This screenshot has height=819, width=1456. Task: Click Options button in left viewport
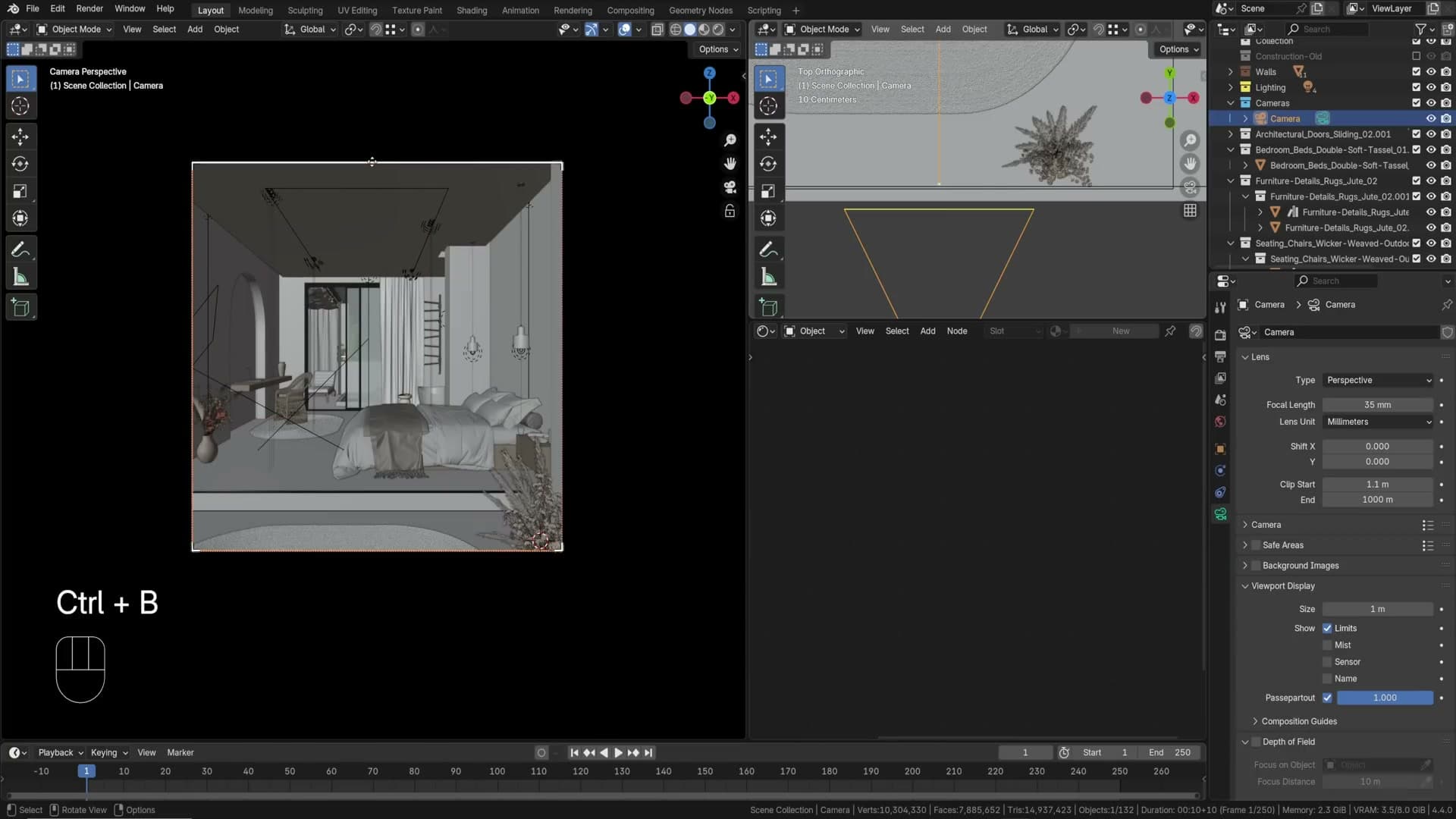click(718, 49)
